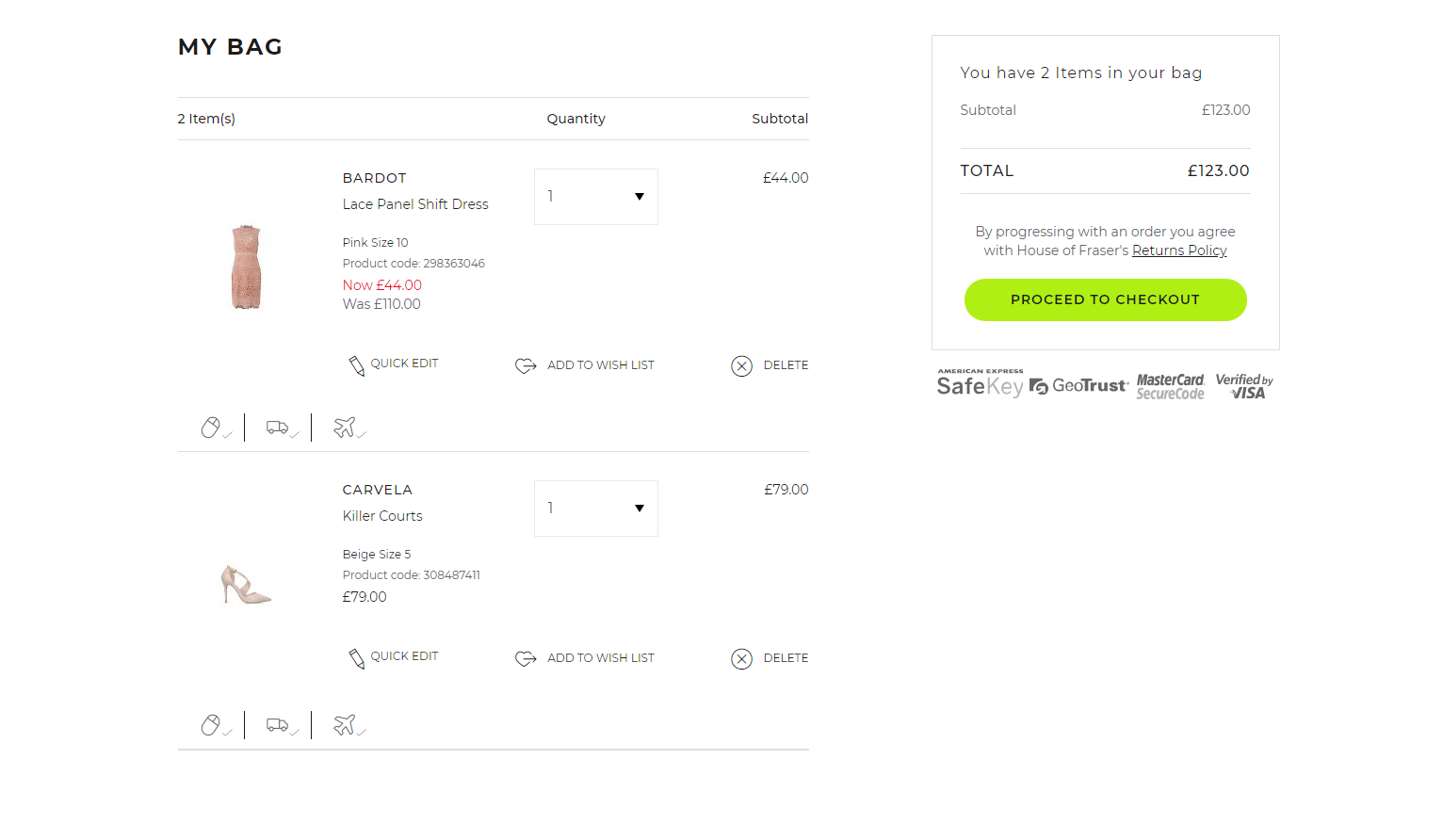Image resolution: width=1443 pixels, height=840 pixels.
Task: Click the Quantity column header
Action: click(x=576, y=119)
